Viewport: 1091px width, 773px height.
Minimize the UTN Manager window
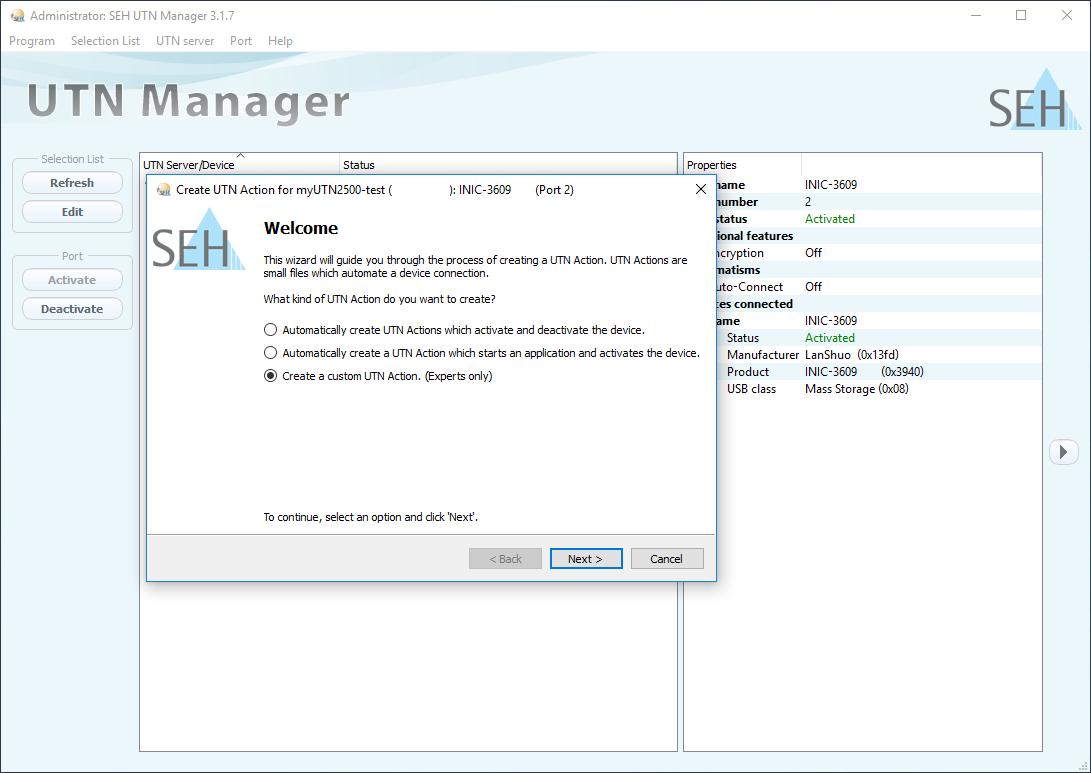[x=975, y=15]
